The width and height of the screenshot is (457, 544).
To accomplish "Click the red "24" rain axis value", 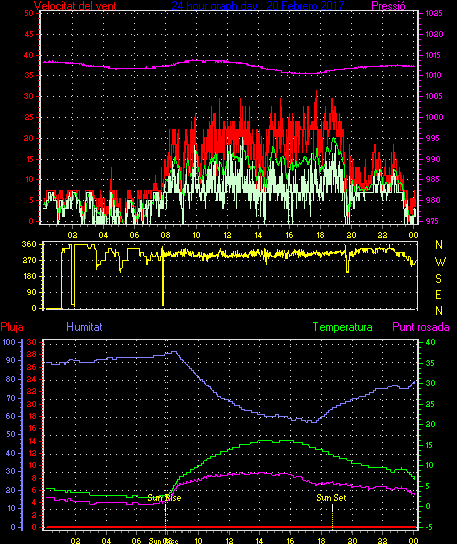I will point(32,379).
